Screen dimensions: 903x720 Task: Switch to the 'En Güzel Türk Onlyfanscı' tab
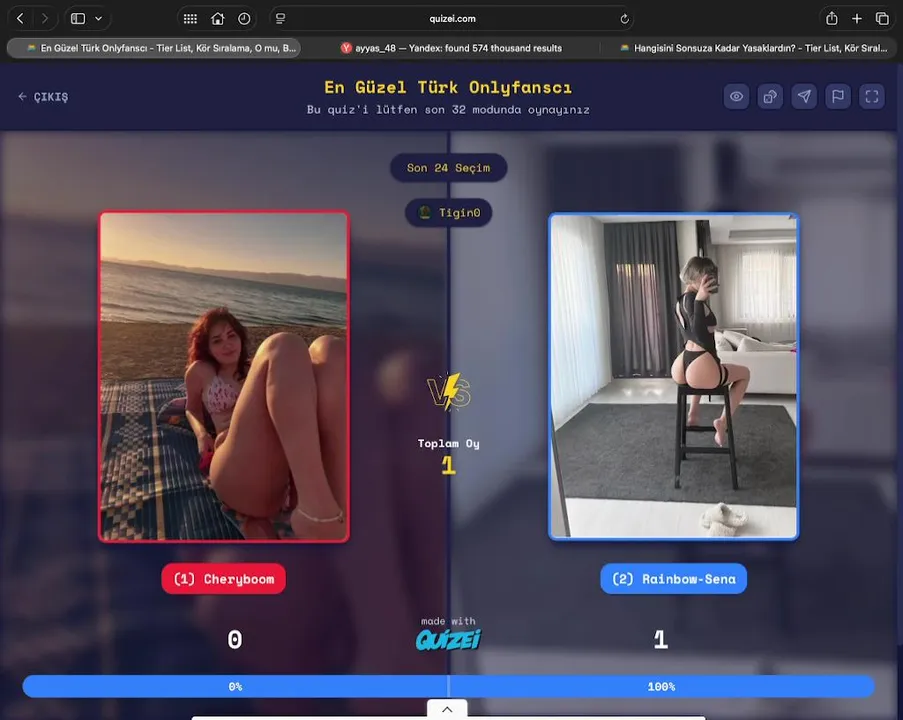coord(154,48)
